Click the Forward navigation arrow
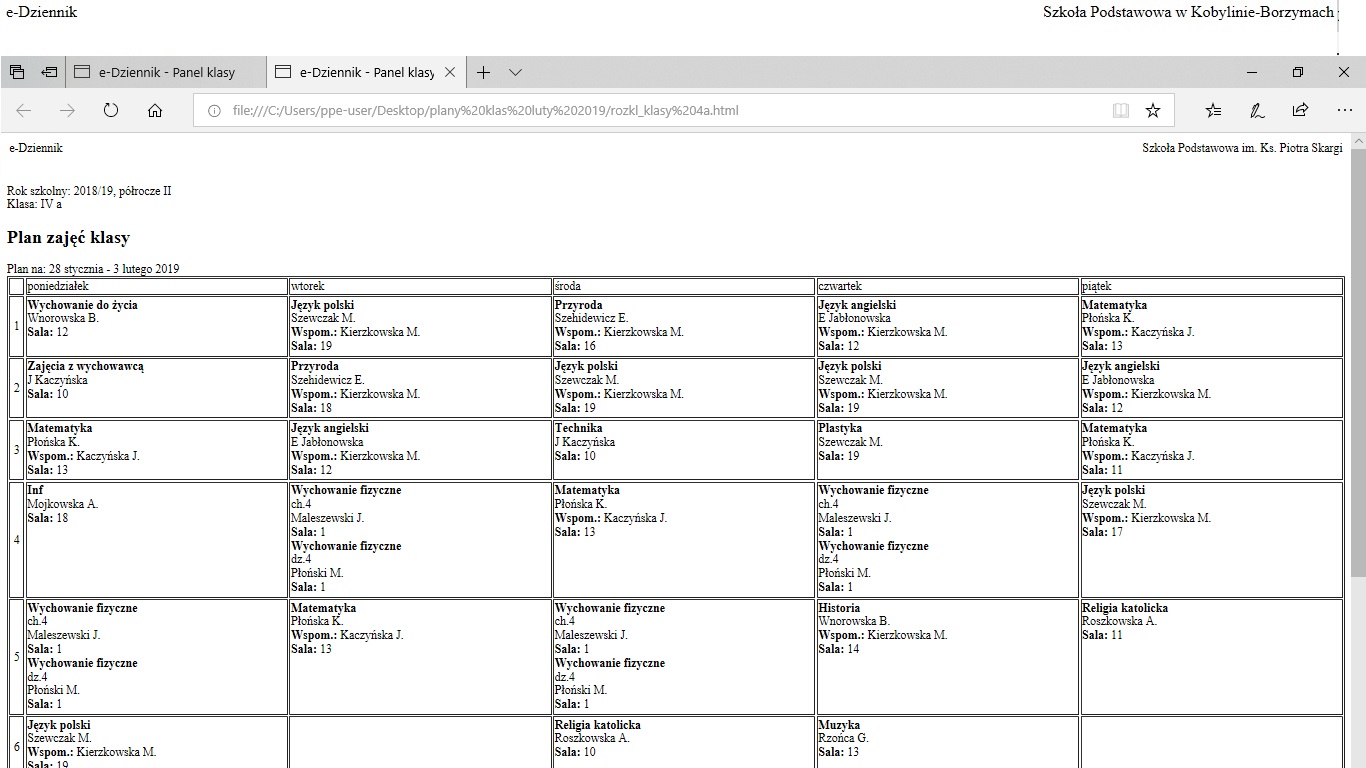The image size is (1366, 768). pyautogui.click(x=67, y=110)
